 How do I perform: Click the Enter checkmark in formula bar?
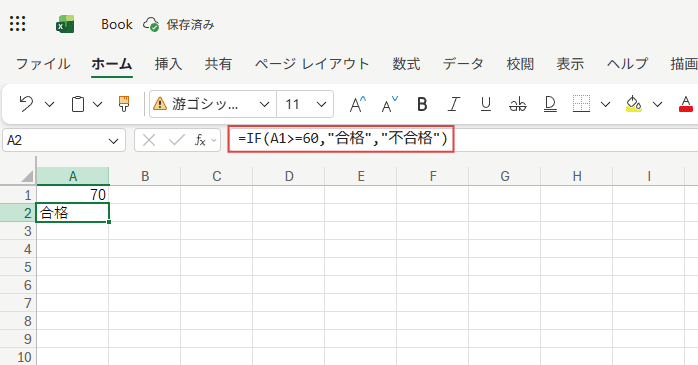coord(177,141)
